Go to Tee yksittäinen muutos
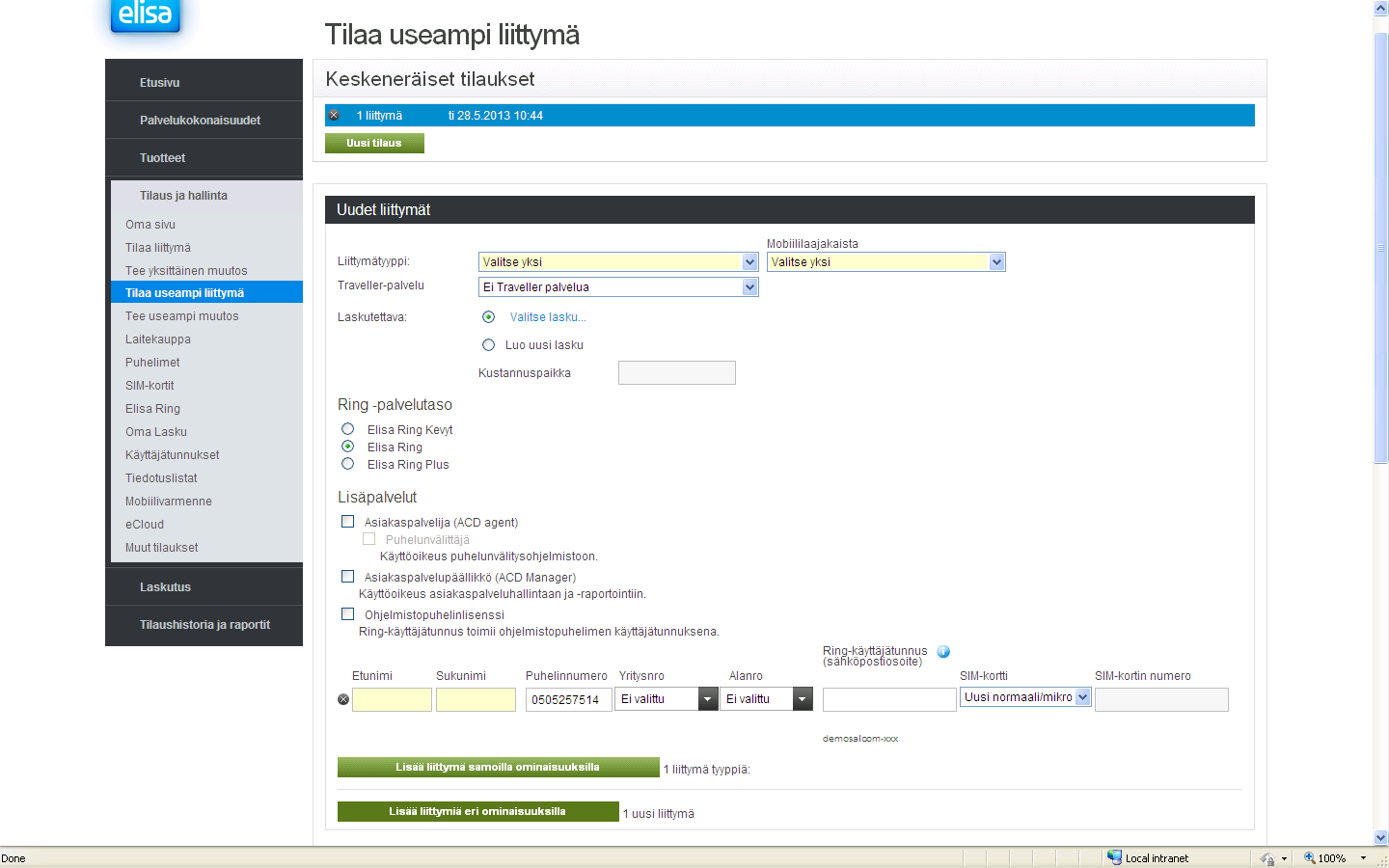Screen dimensions: 1389x868 pos(186,271)
